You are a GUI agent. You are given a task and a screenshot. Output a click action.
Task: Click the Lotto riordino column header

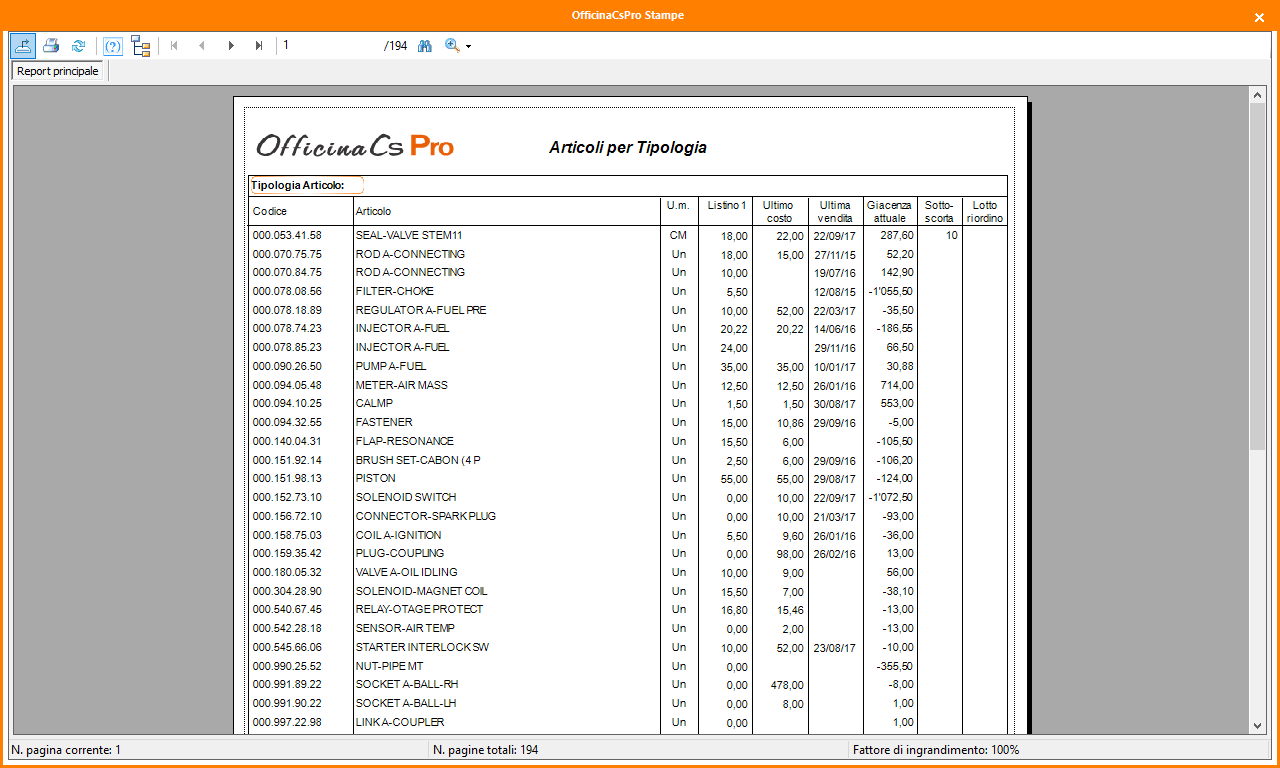(985, 212)
